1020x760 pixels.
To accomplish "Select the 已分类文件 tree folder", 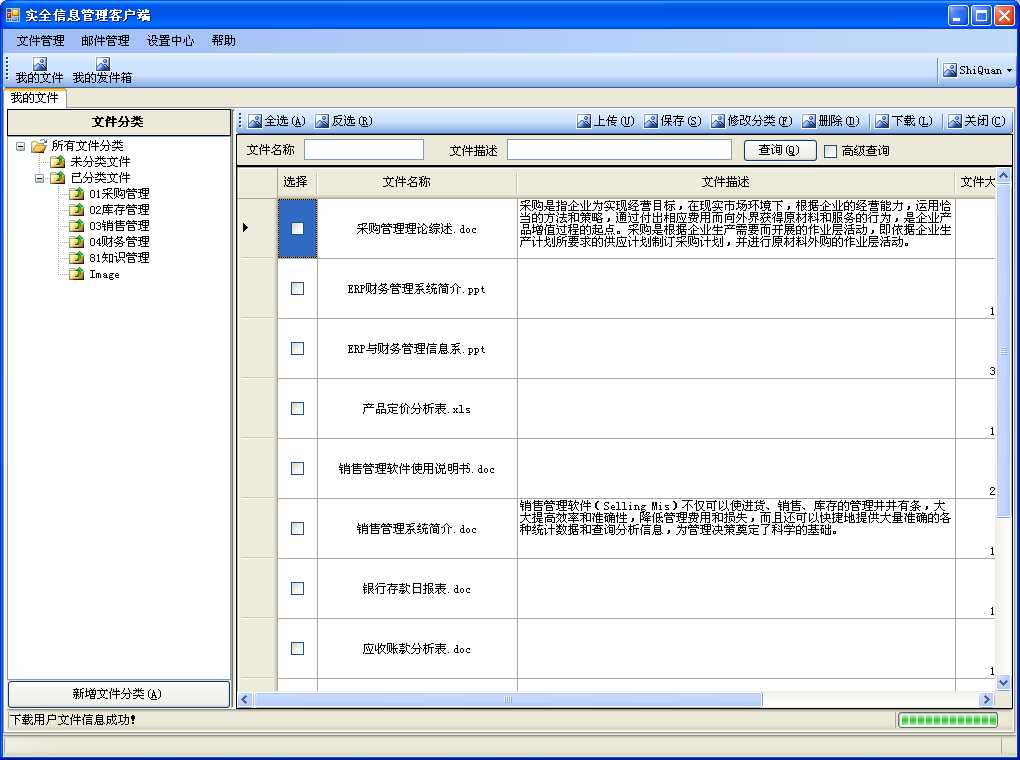I will pyautogui.click(x=90, y=178).
